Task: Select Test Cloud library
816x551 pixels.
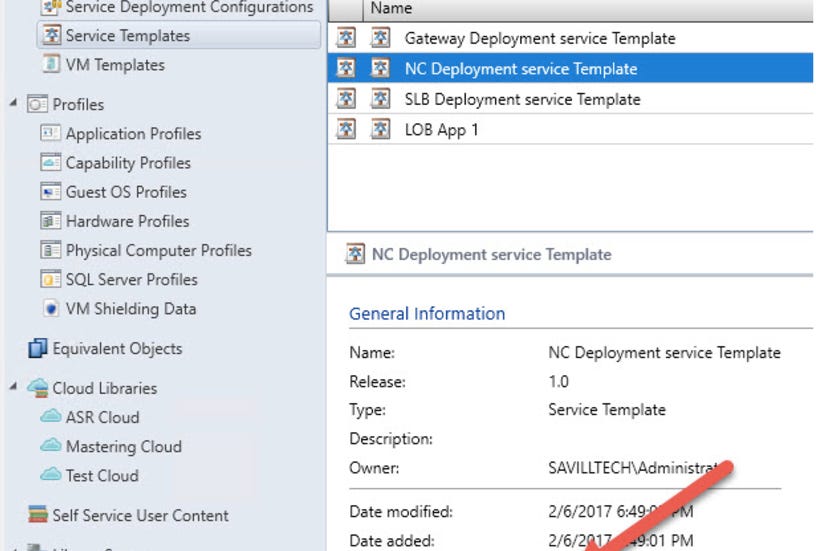Action: click(102, 476)
